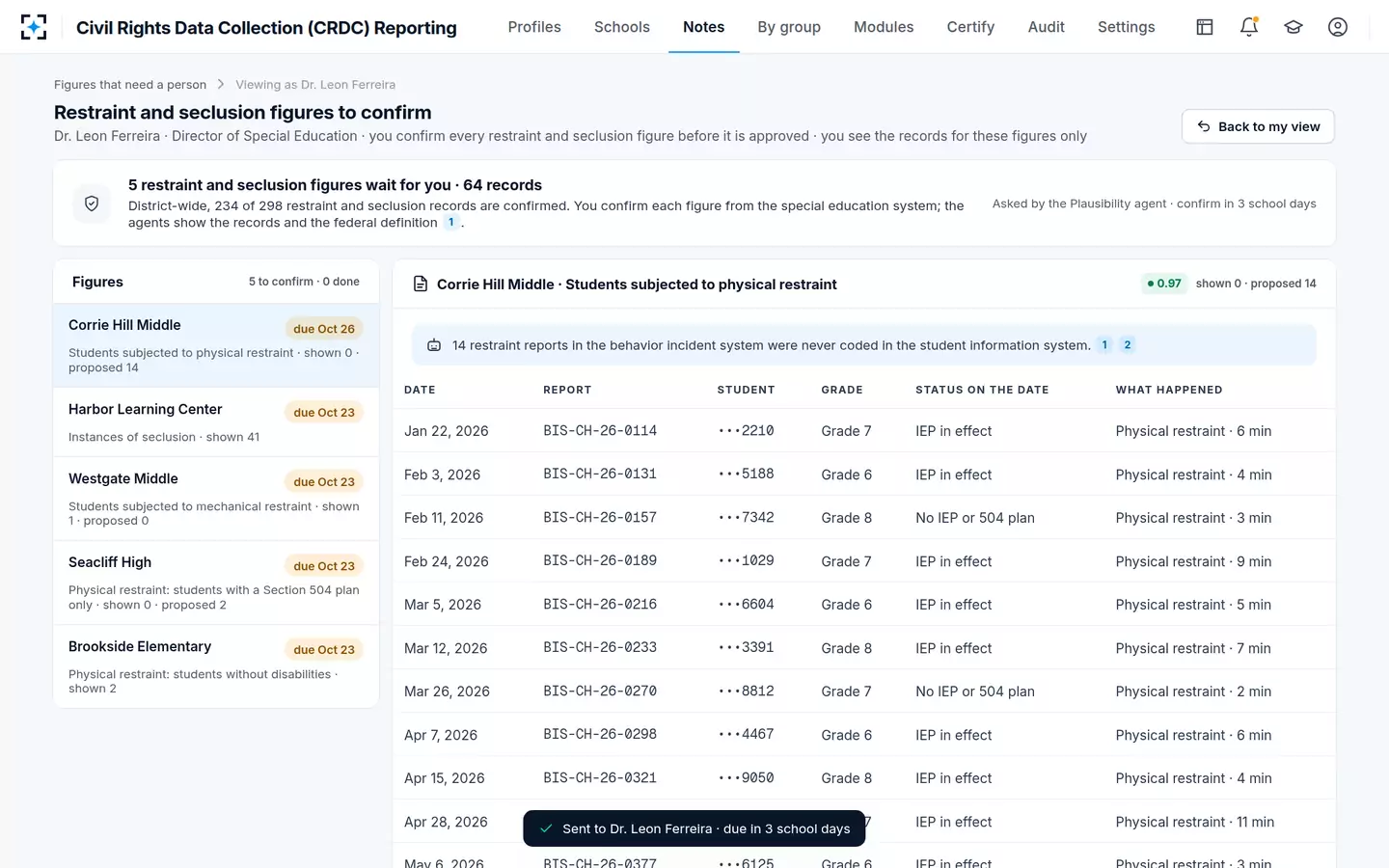Open citation 1 in the restraint reports note

click(x=1104, y=345)
